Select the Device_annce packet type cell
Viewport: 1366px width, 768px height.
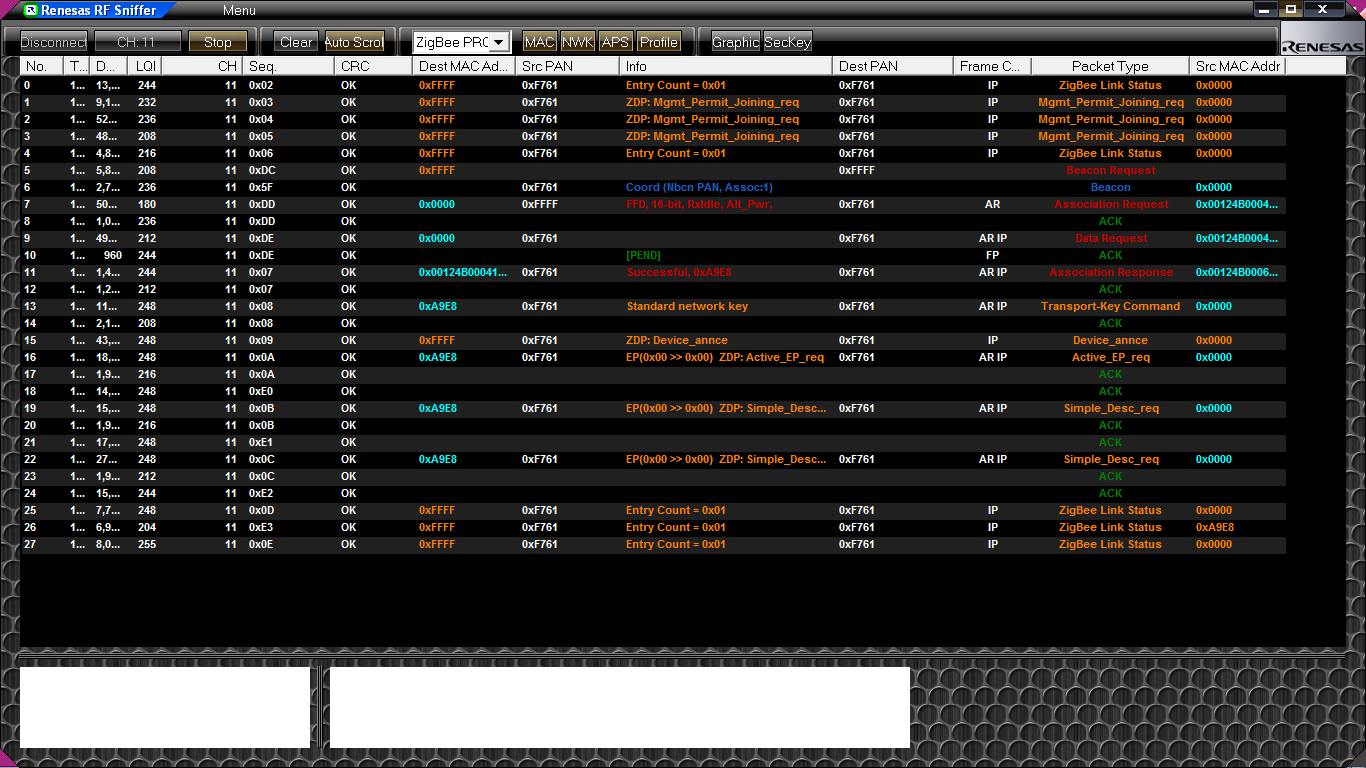[x=1111, y=341]
